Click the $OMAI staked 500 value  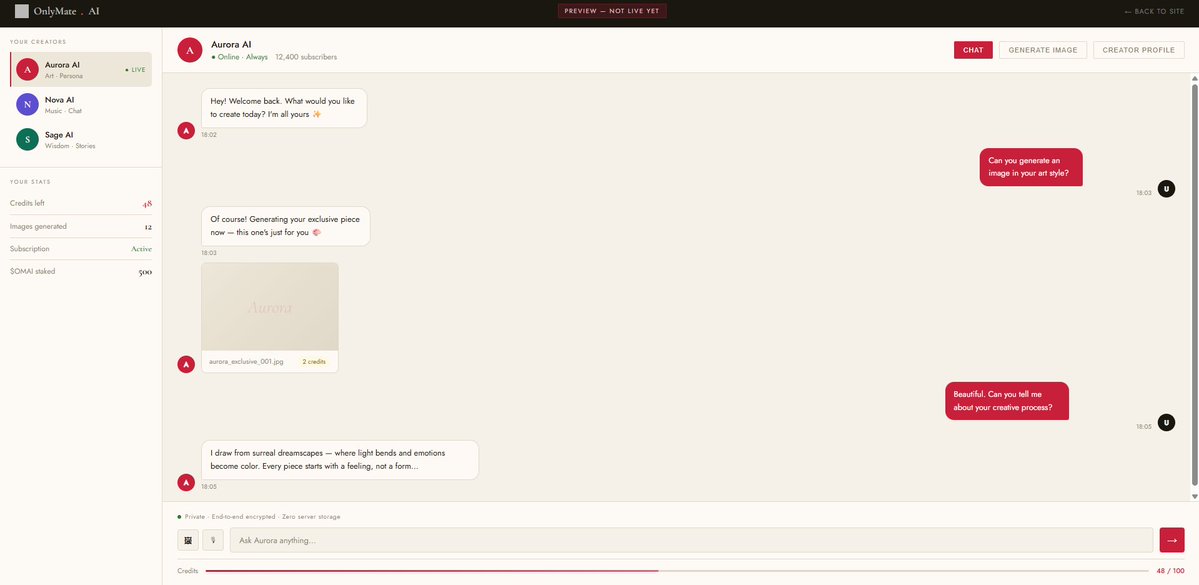pyautogui.click(x=145, y=271)
